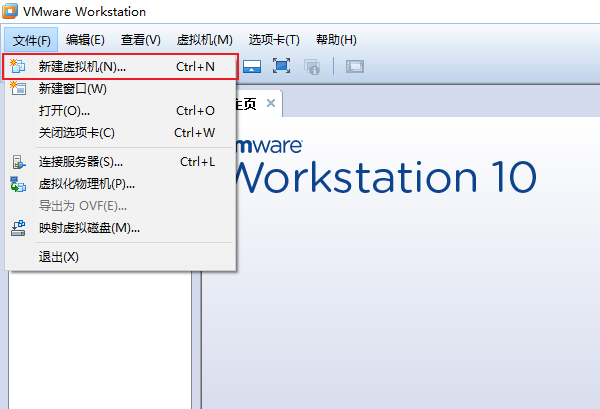Image resolution: width=600 pixels, height=409 pixels.
Task: Click the map virtual disk icon
Action: coord(18,228)
